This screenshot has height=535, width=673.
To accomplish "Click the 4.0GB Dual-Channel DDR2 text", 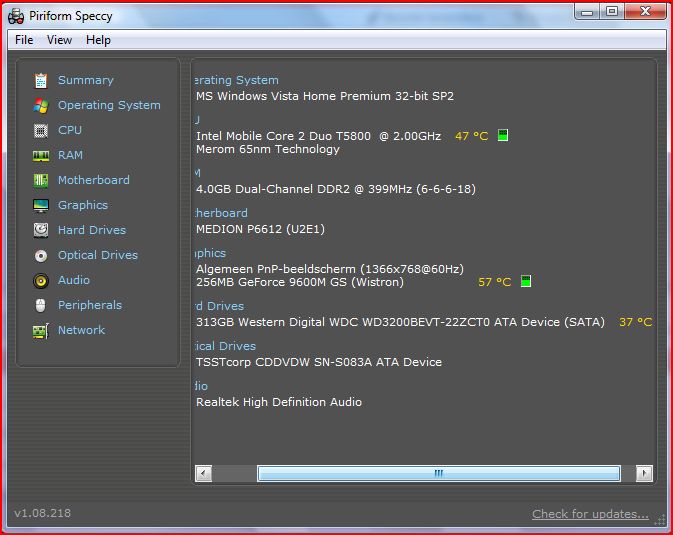I will point(336,189).
